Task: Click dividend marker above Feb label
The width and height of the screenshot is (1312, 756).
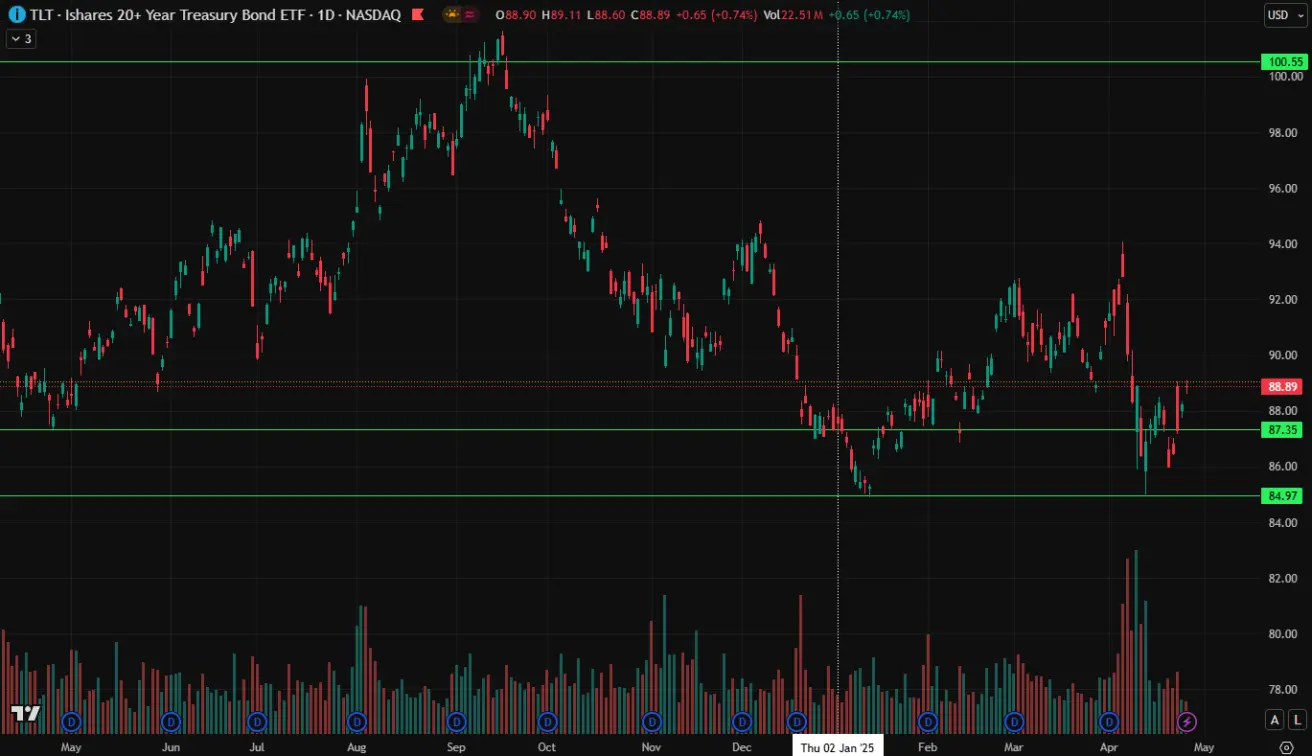Action: [927, 721]
